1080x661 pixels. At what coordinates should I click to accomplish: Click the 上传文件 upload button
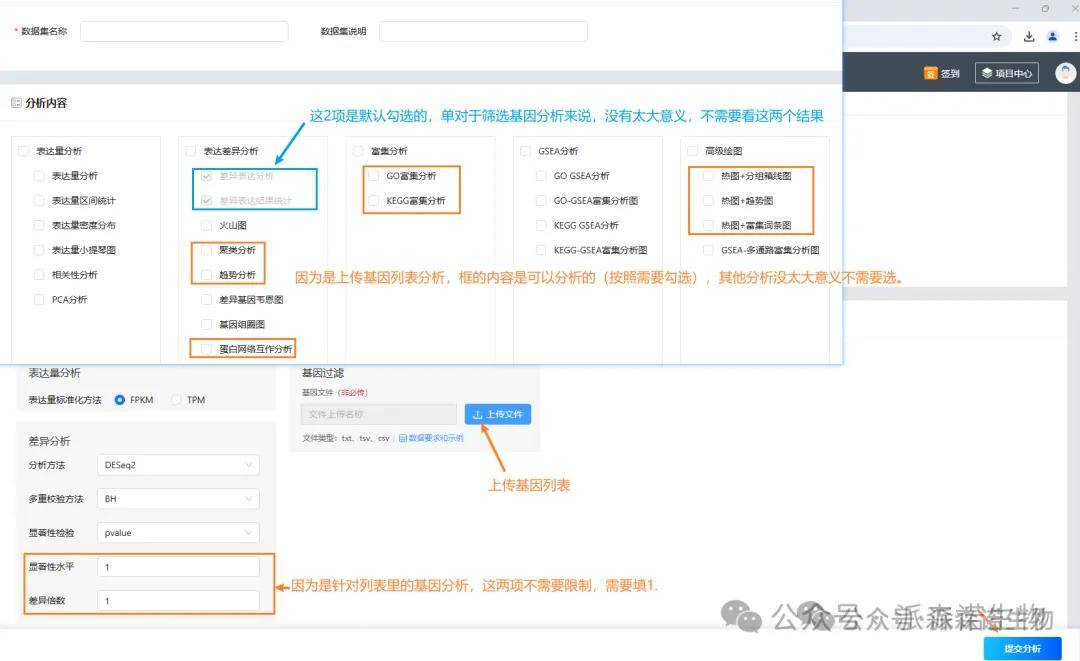[497, 414]
